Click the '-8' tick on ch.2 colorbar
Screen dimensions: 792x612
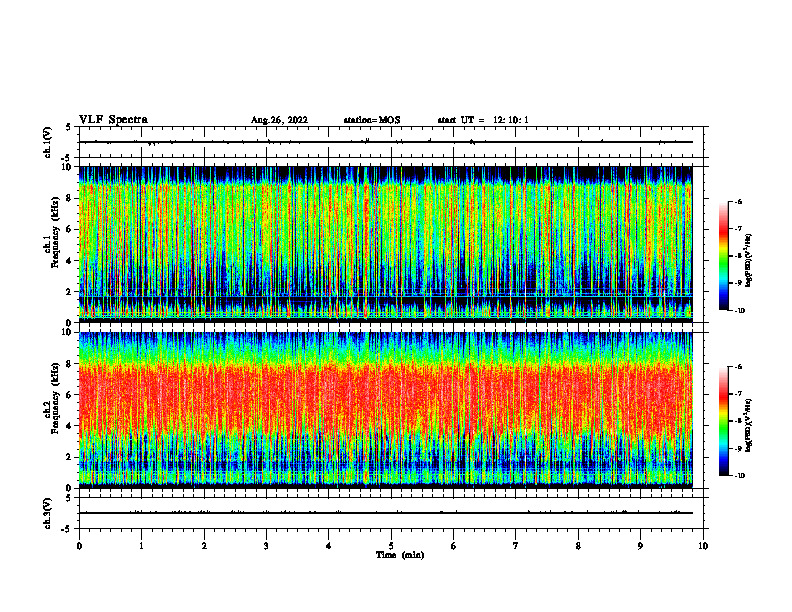pyautogui.click(x=738, y=421)
